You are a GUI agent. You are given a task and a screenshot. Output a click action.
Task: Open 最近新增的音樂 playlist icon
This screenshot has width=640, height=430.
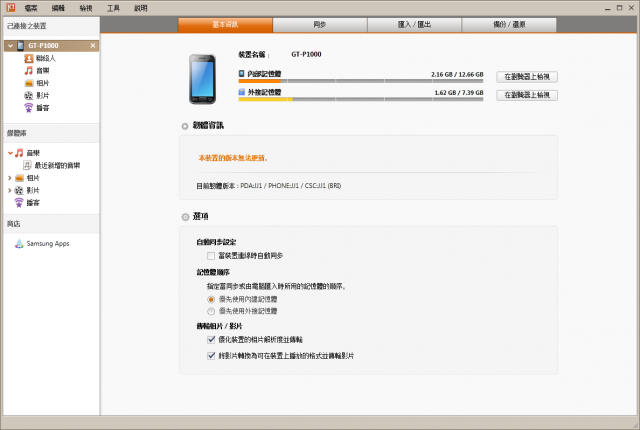coord(27,165)
